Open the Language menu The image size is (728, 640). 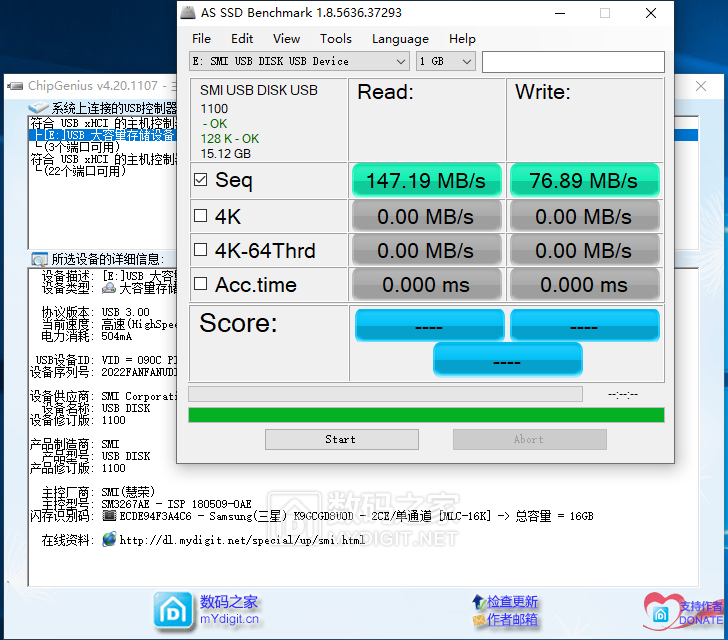[x=400, y=39]
